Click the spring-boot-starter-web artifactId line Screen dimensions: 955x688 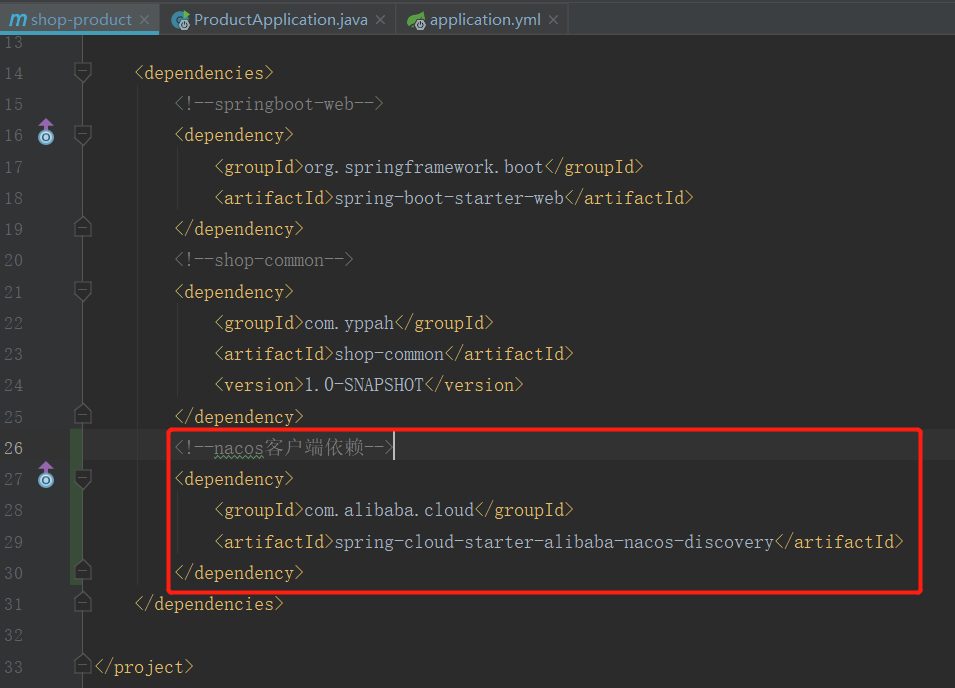pos(454,198)
